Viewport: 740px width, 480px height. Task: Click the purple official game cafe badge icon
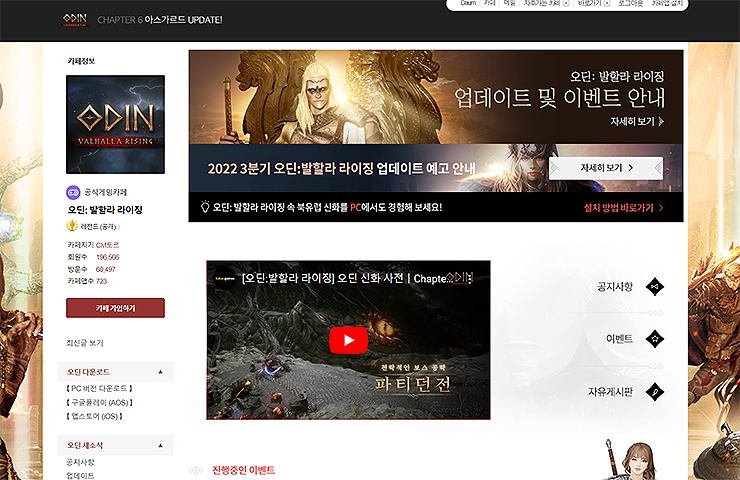click(x=73, y=192)
